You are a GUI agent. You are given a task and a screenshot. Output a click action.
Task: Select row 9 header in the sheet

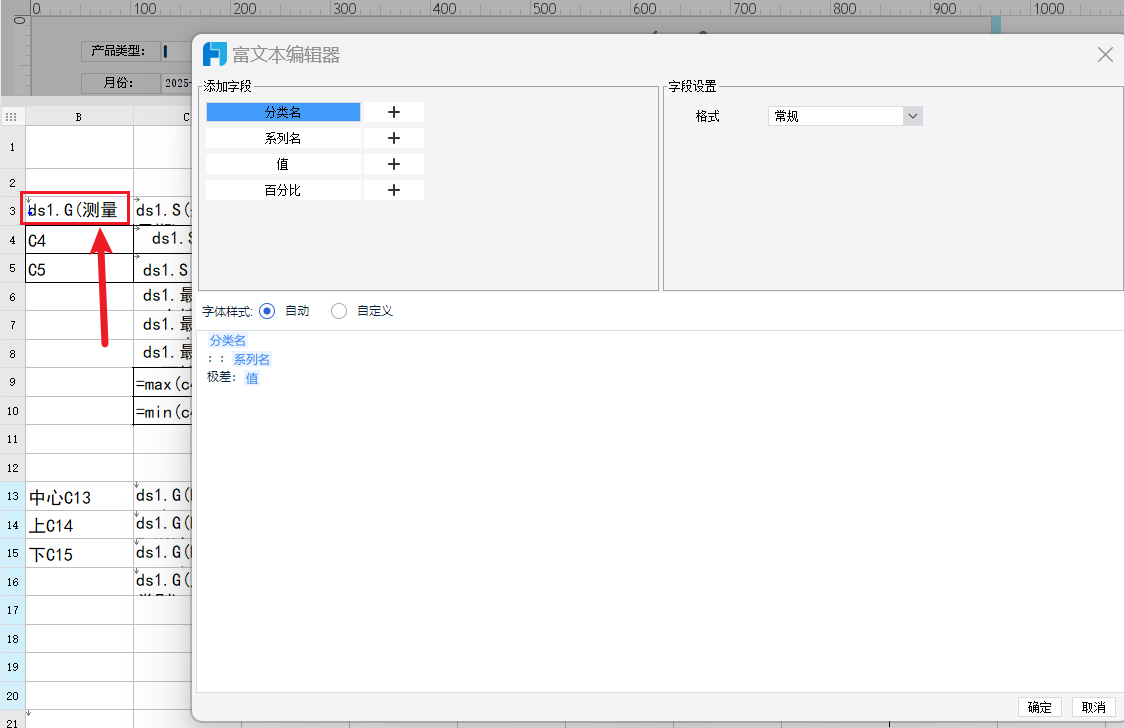pyautogui.click(x=12, y=382)
